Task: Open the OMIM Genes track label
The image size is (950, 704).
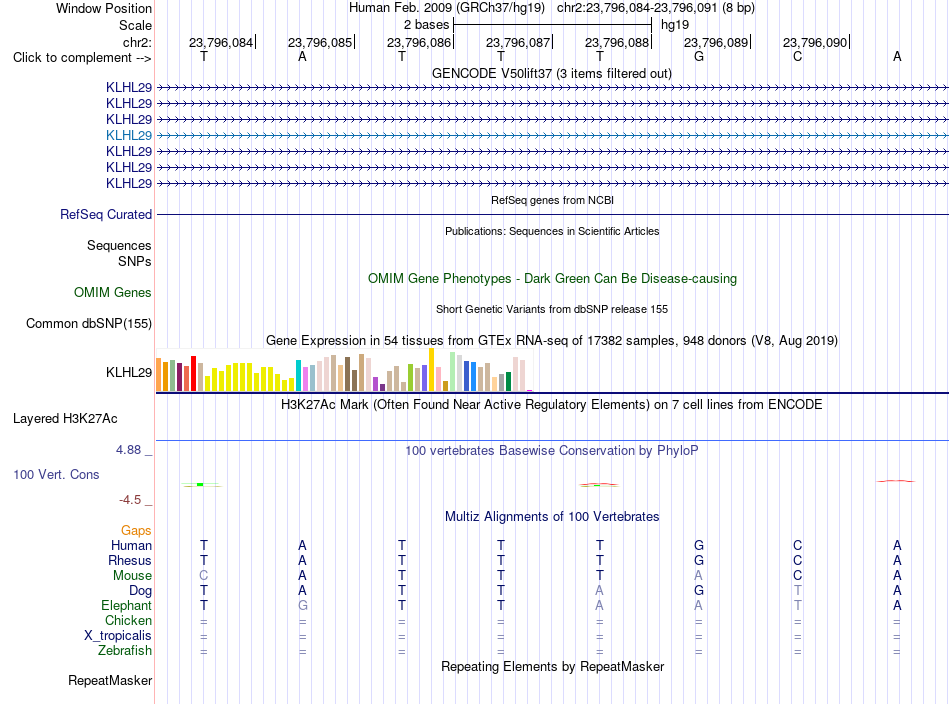Action: point(113,293)
